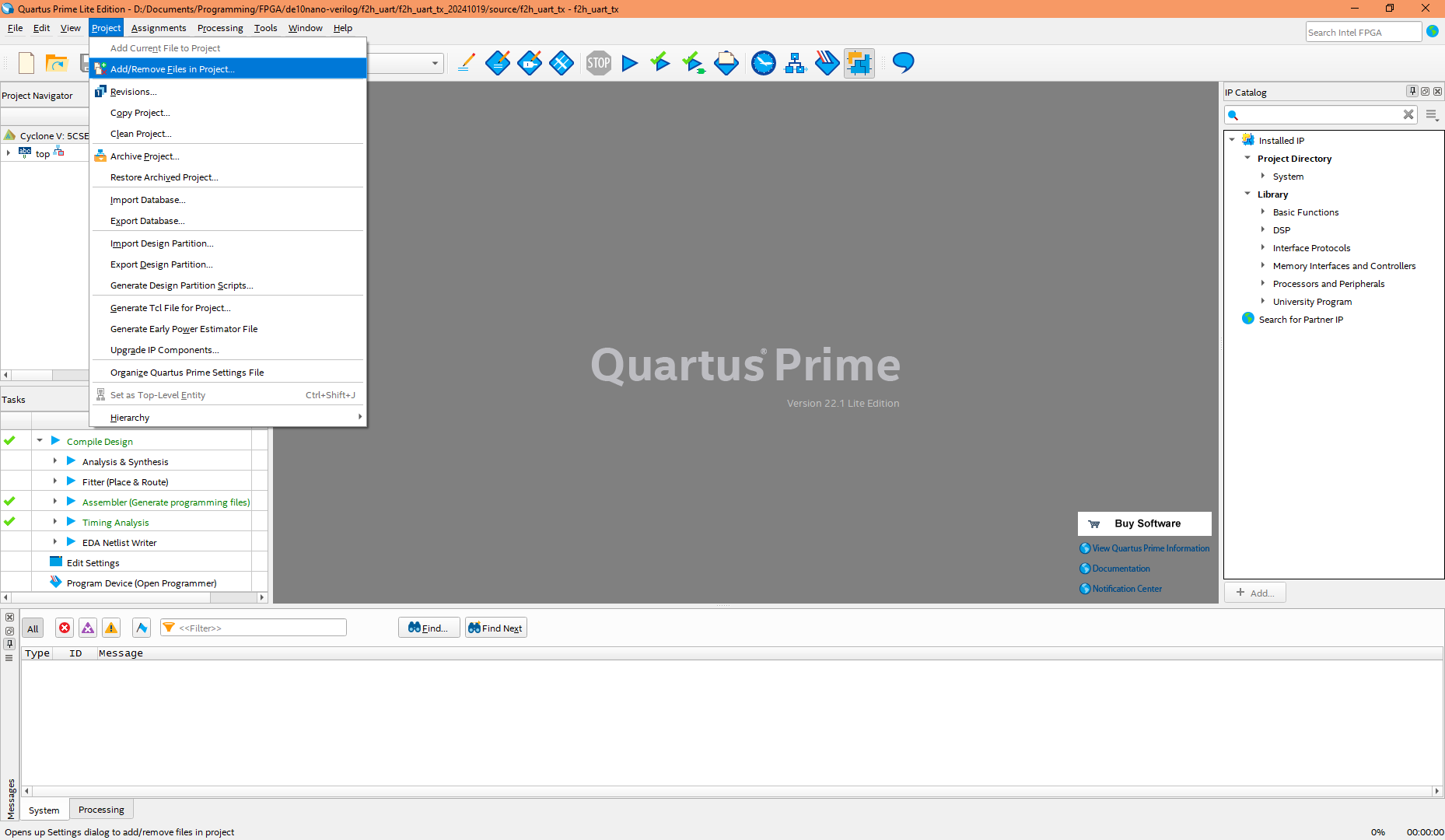
Task: Expand the Analysis & Synthesis task group
Action: [54, 460]
